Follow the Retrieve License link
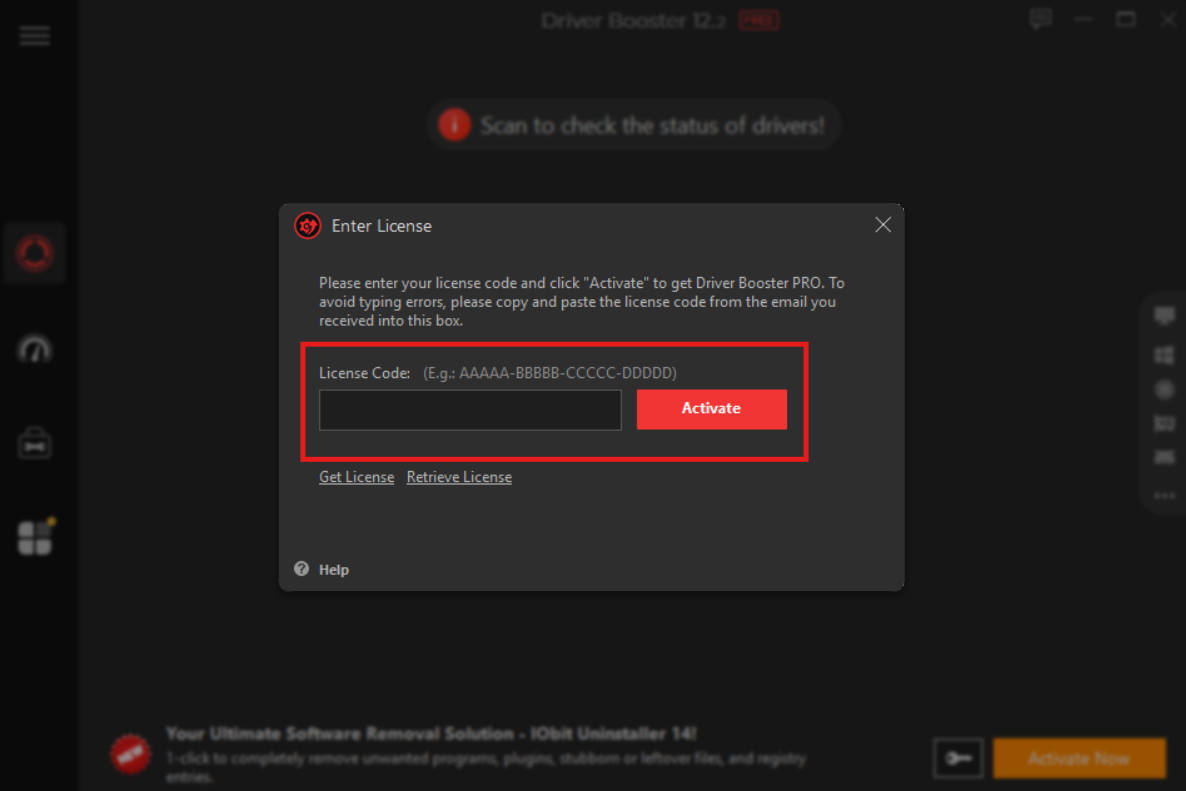 [x=459, y=477]
